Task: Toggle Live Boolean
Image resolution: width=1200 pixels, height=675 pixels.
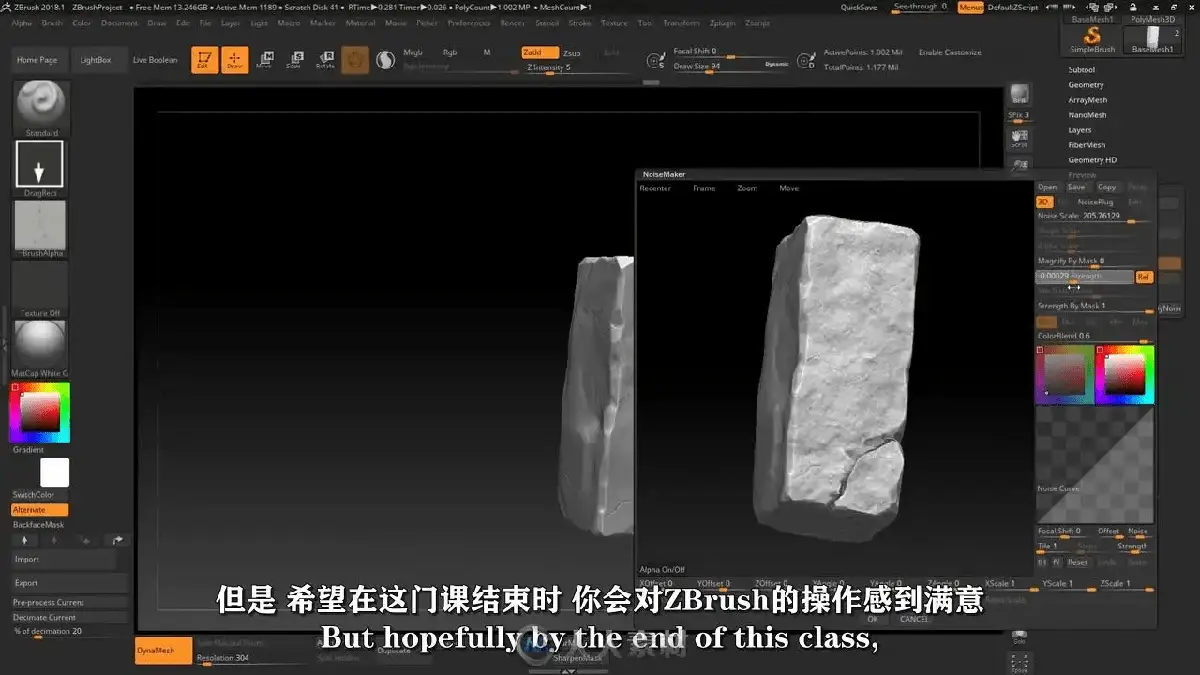Action: (x=155, y=60)
